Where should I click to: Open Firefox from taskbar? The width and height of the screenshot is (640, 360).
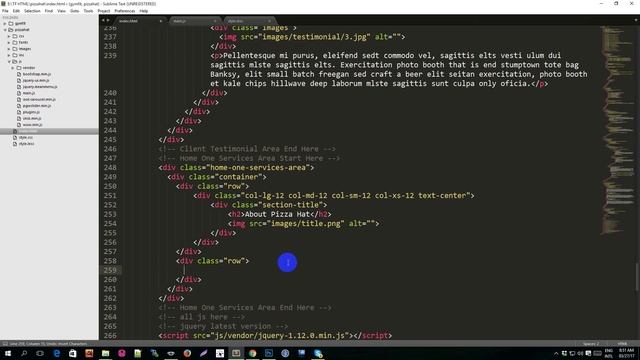[x=187, y=353]
